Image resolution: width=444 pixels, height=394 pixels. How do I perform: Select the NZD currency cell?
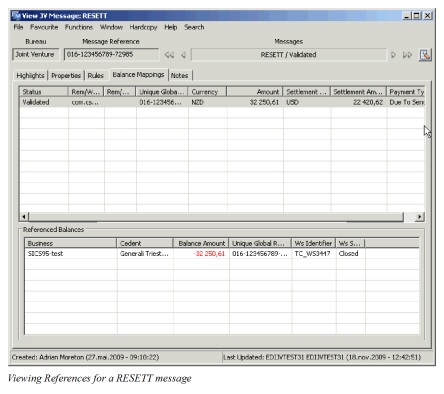tap(207, 102)
